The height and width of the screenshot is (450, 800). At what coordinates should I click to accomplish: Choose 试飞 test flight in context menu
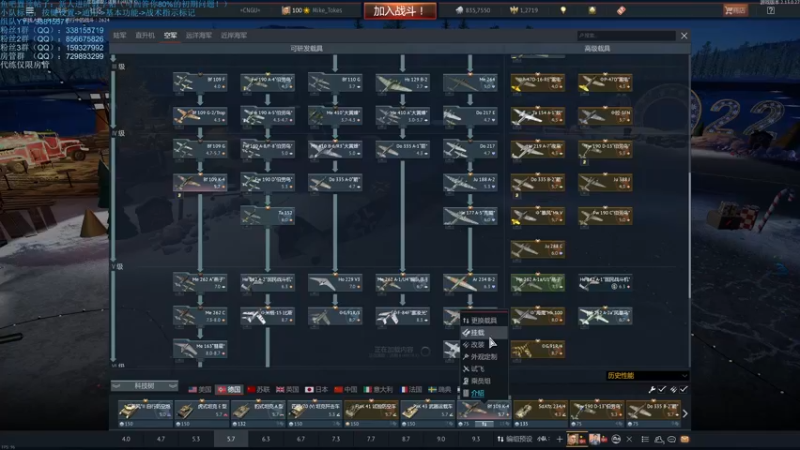[484, 369]
